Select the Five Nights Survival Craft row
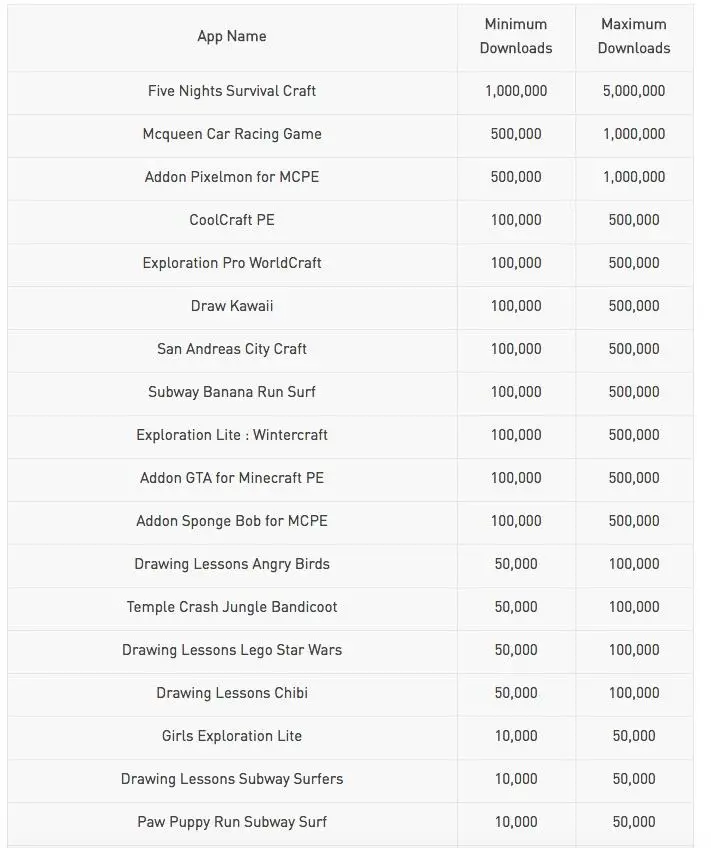 pos(350,91)
